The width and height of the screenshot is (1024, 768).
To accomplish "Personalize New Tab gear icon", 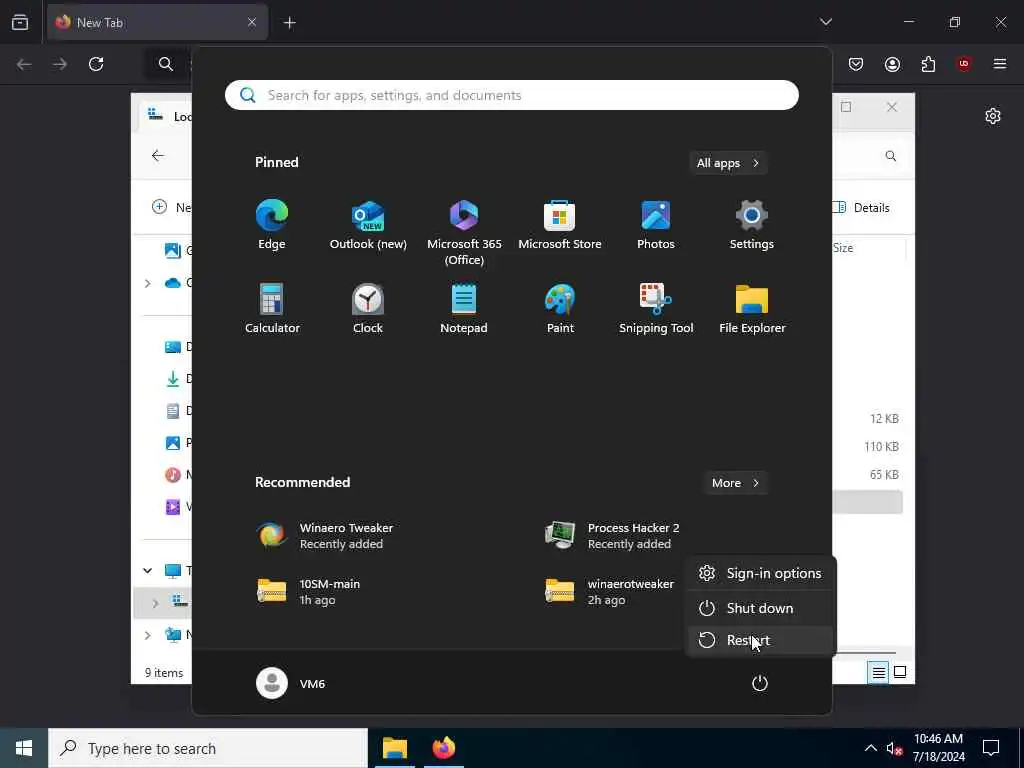I will (993, 116).
